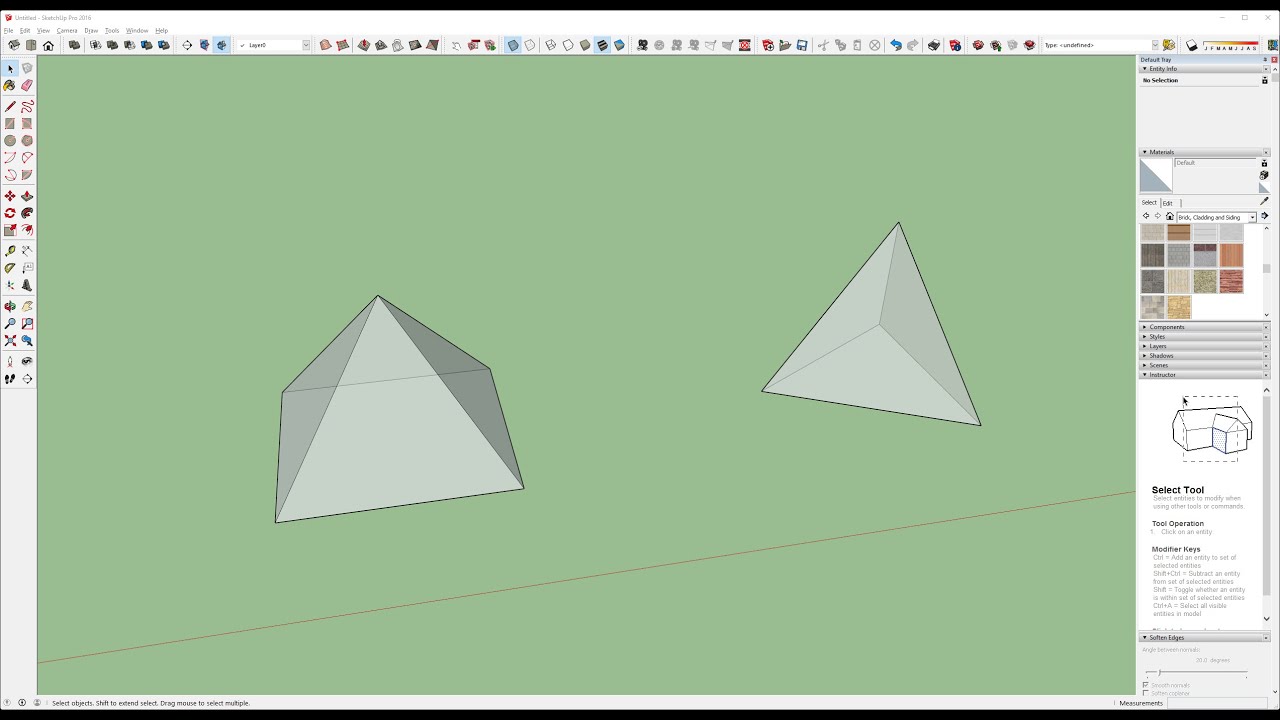Image resolution: width=1280 pixels, height=720 pixels.
Task: Select the Select arrow tool
Action: click(10, 69)
